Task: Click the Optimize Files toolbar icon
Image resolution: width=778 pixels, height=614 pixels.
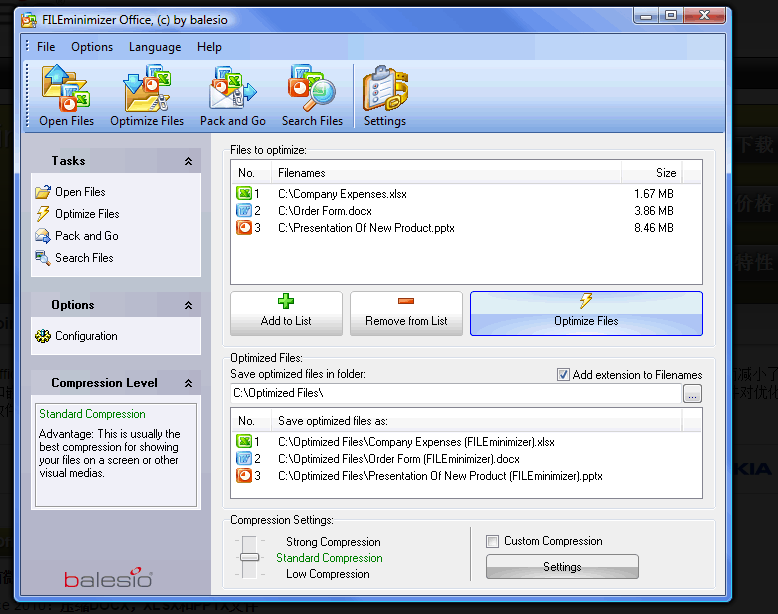Action: 147,88
